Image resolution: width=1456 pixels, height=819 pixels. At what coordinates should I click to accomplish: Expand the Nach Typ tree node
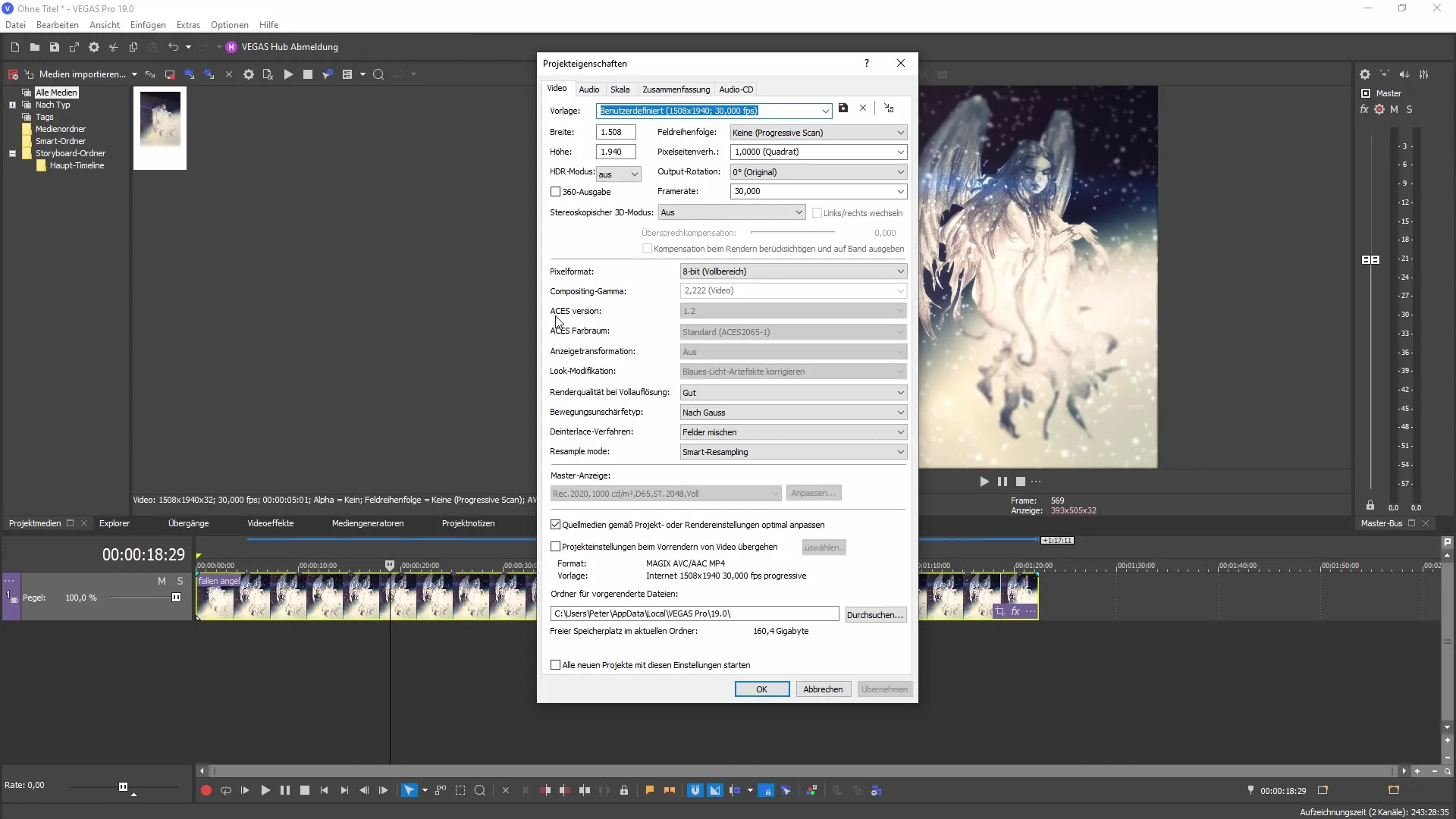pyautogui.click(x=12, y=105)
